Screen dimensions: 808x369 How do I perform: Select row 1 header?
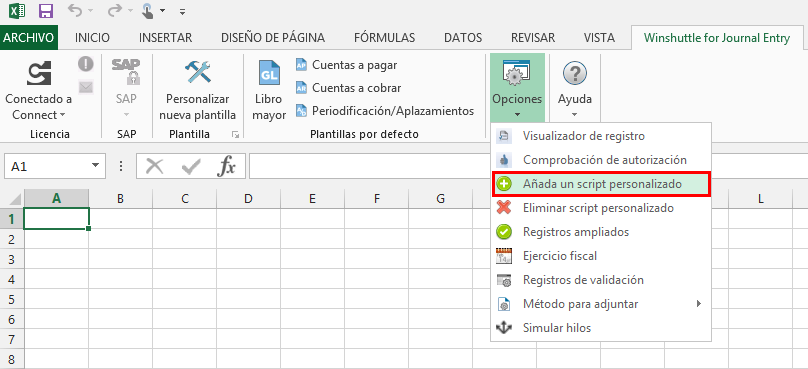(x=12, y=219)
